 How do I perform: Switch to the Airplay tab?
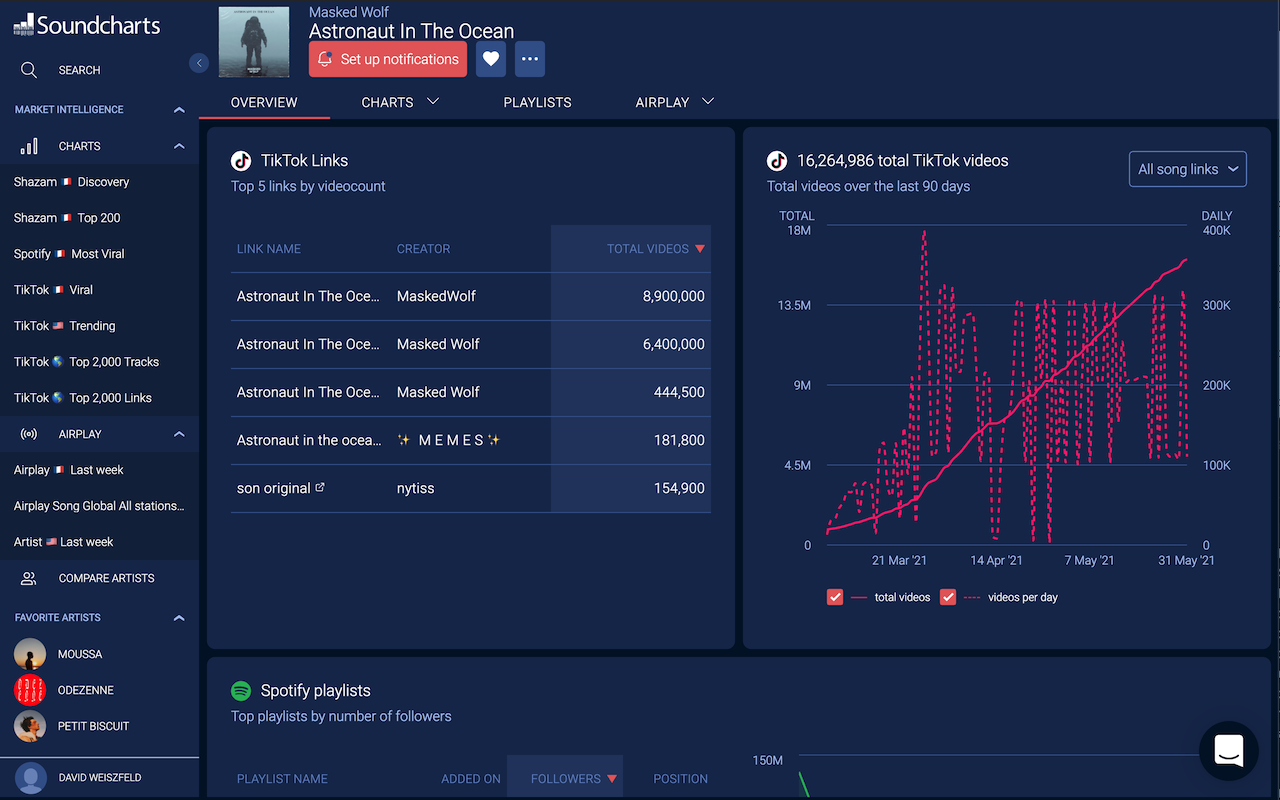click(662, 102)
